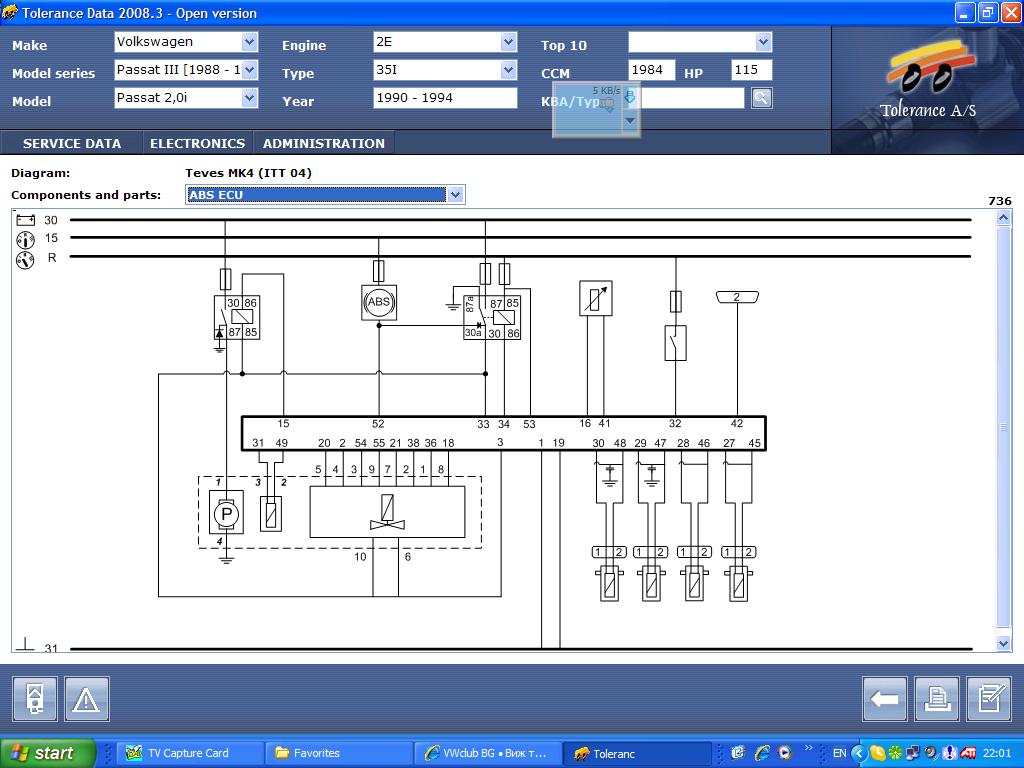1024x768 pixels.
Task: Expand the Engine dropdown showing 2E
Action: pyautogui.click(x=508, y=42)
